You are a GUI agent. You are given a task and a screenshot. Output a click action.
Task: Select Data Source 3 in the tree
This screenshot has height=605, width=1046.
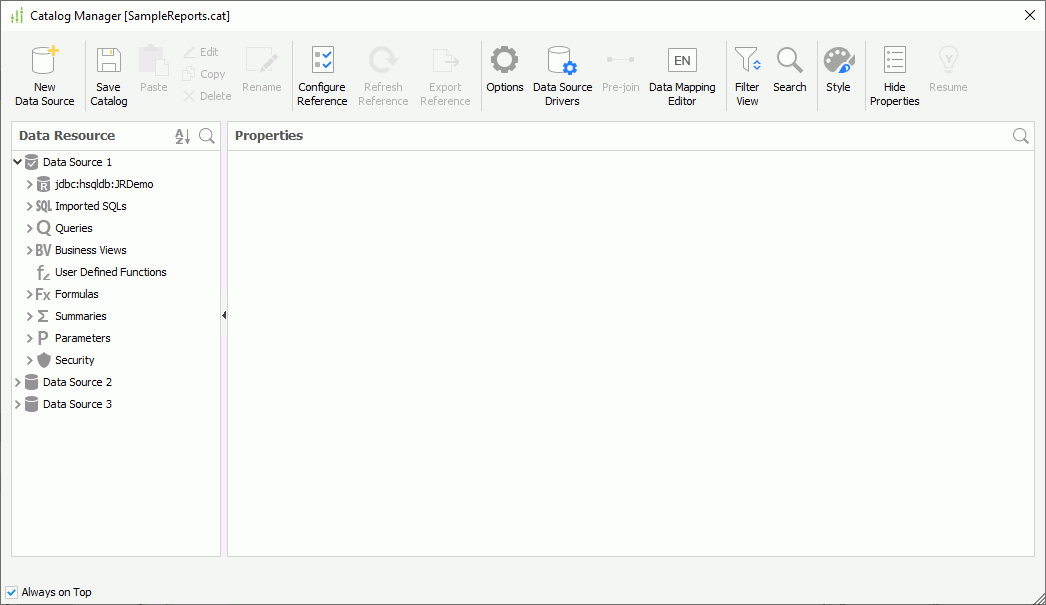(77, 404)
